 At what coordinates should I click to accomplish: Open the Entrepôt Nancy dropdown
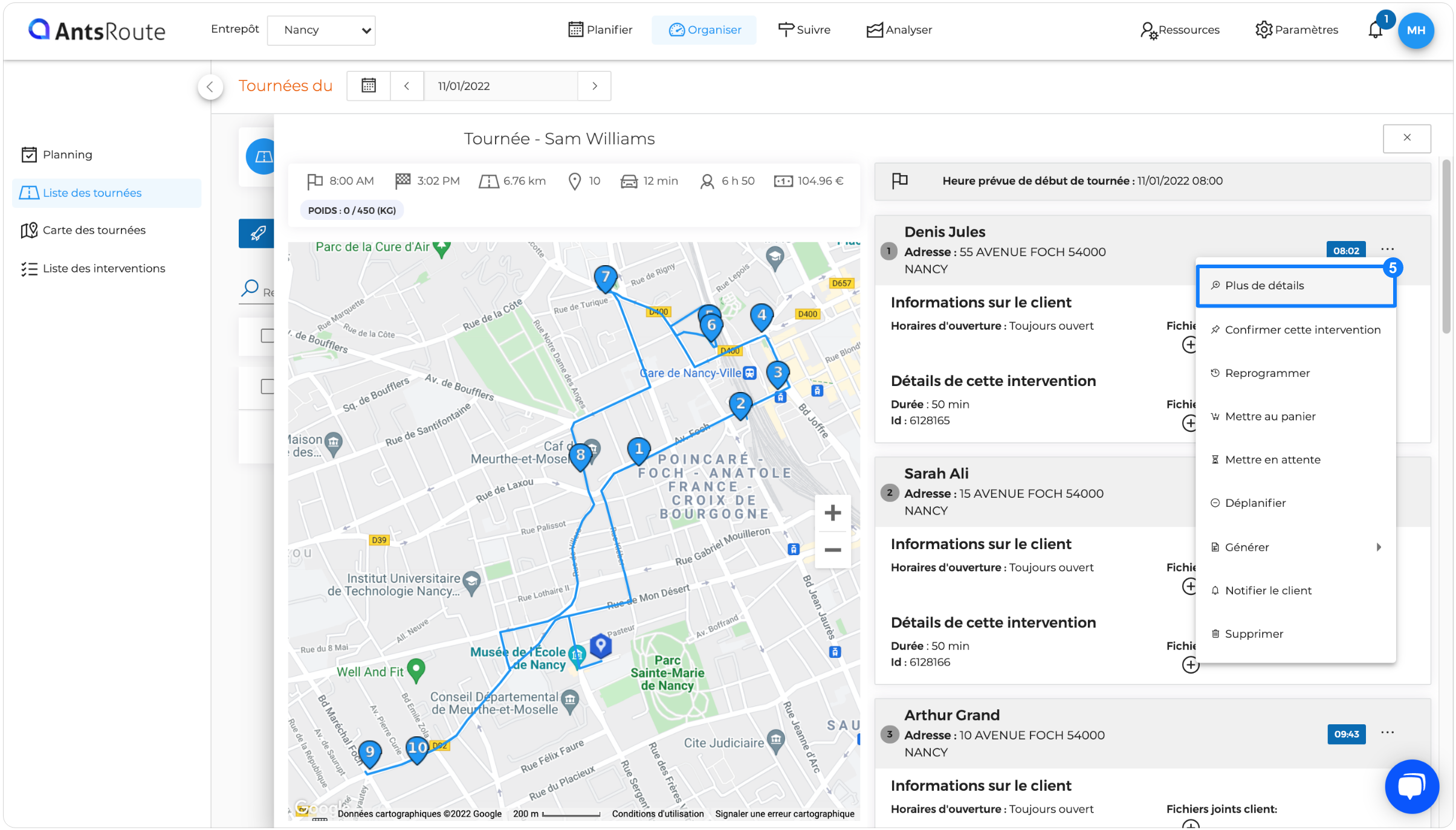pos(321,30)
